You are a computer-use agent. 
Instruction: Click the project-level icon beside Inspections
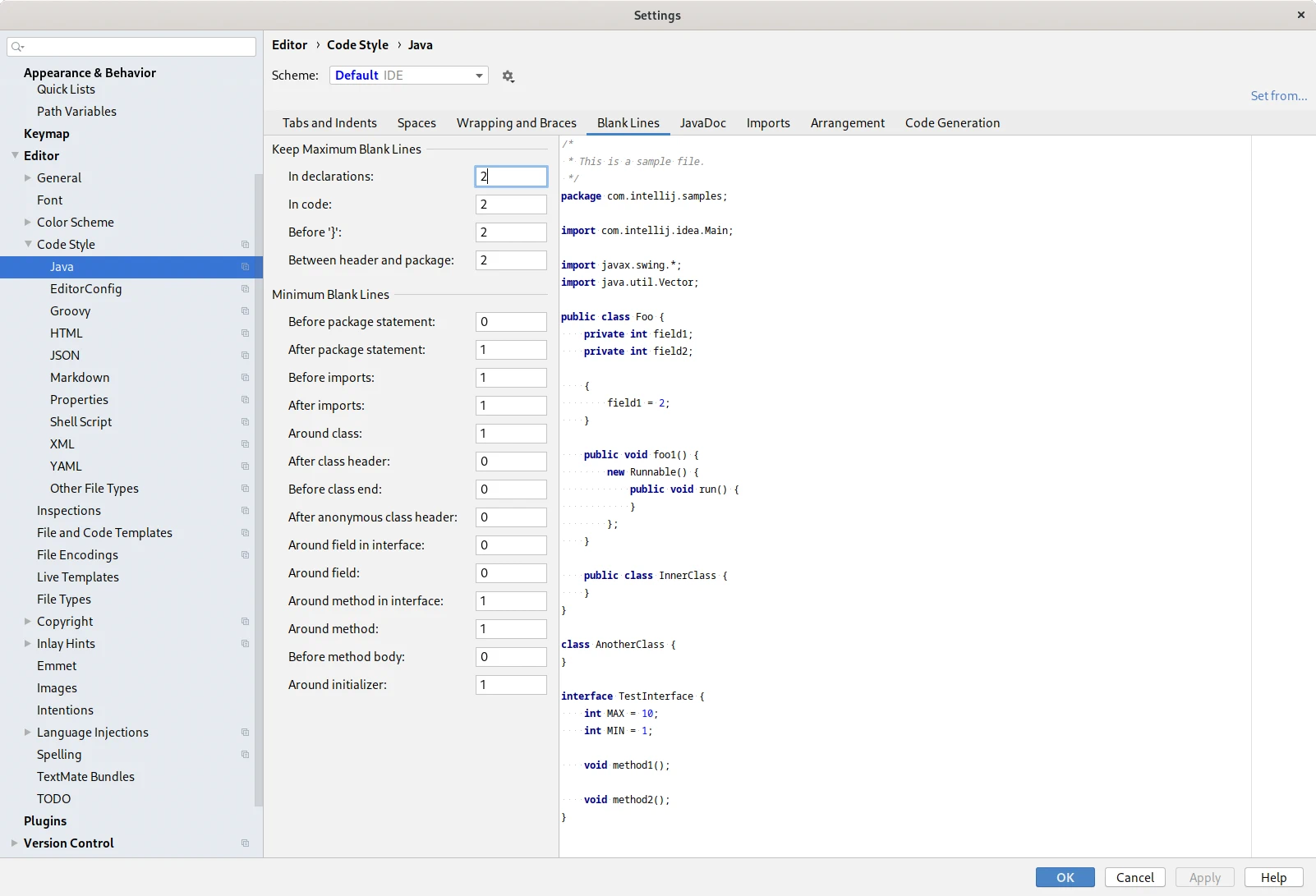pyautogui.click(x=245, y=511)
